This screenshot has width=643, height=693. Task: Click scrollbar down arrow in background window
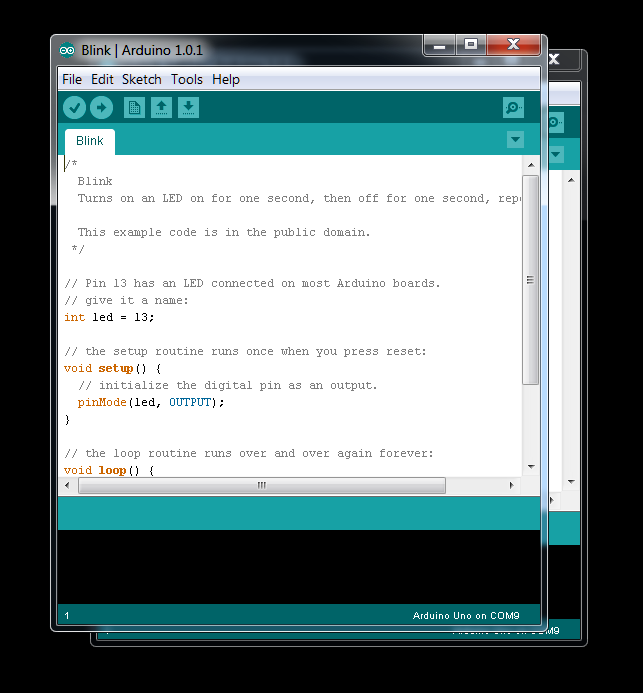click(x=571, y=482)
